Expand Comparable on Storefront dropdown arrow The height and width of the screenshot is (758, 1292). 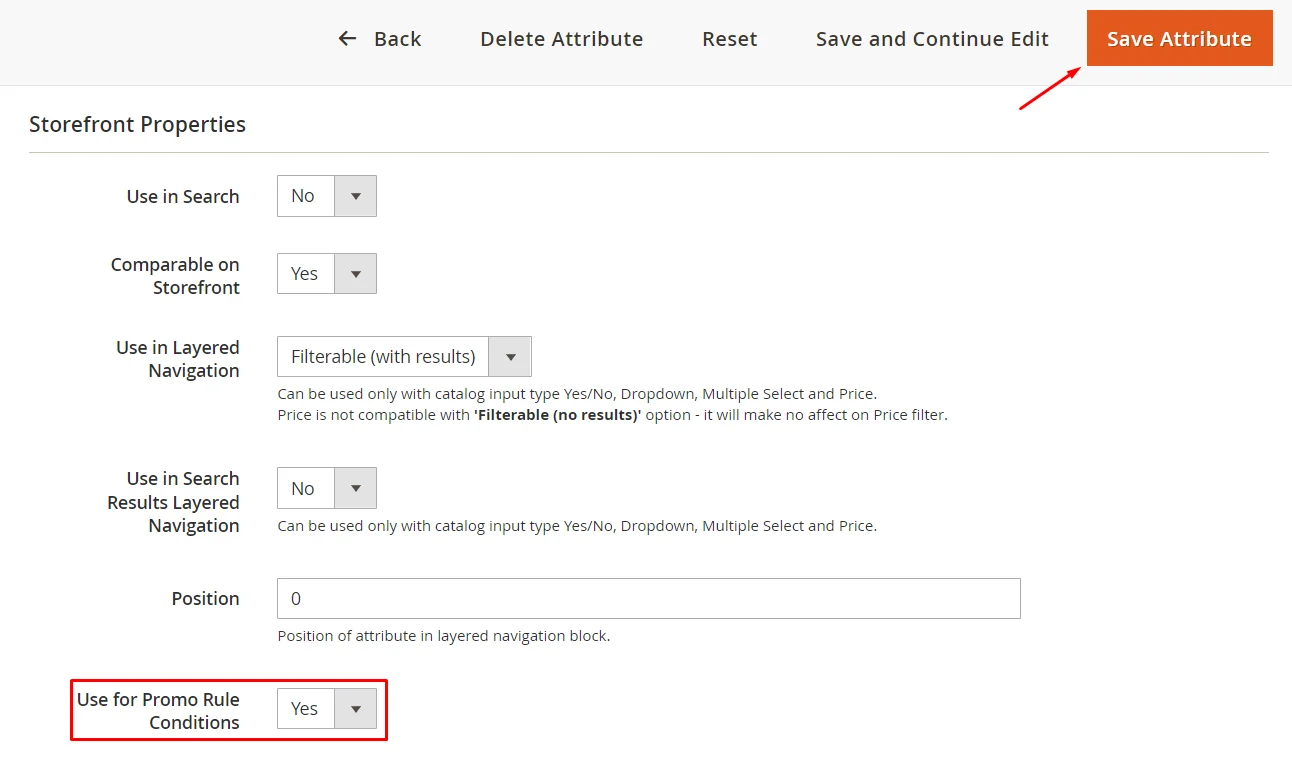[355, 274]
